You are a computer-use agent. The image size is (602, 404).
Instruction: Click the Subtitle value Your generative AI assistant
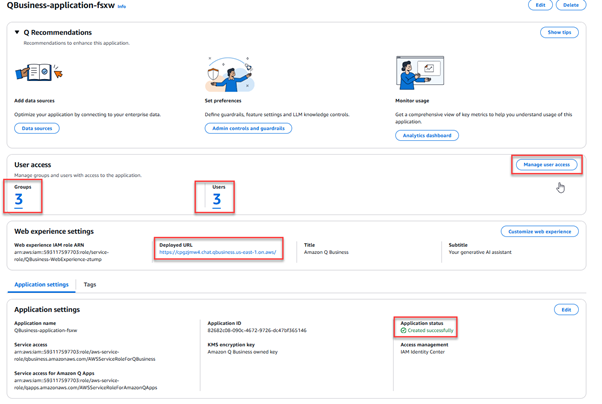click(480, 252)
